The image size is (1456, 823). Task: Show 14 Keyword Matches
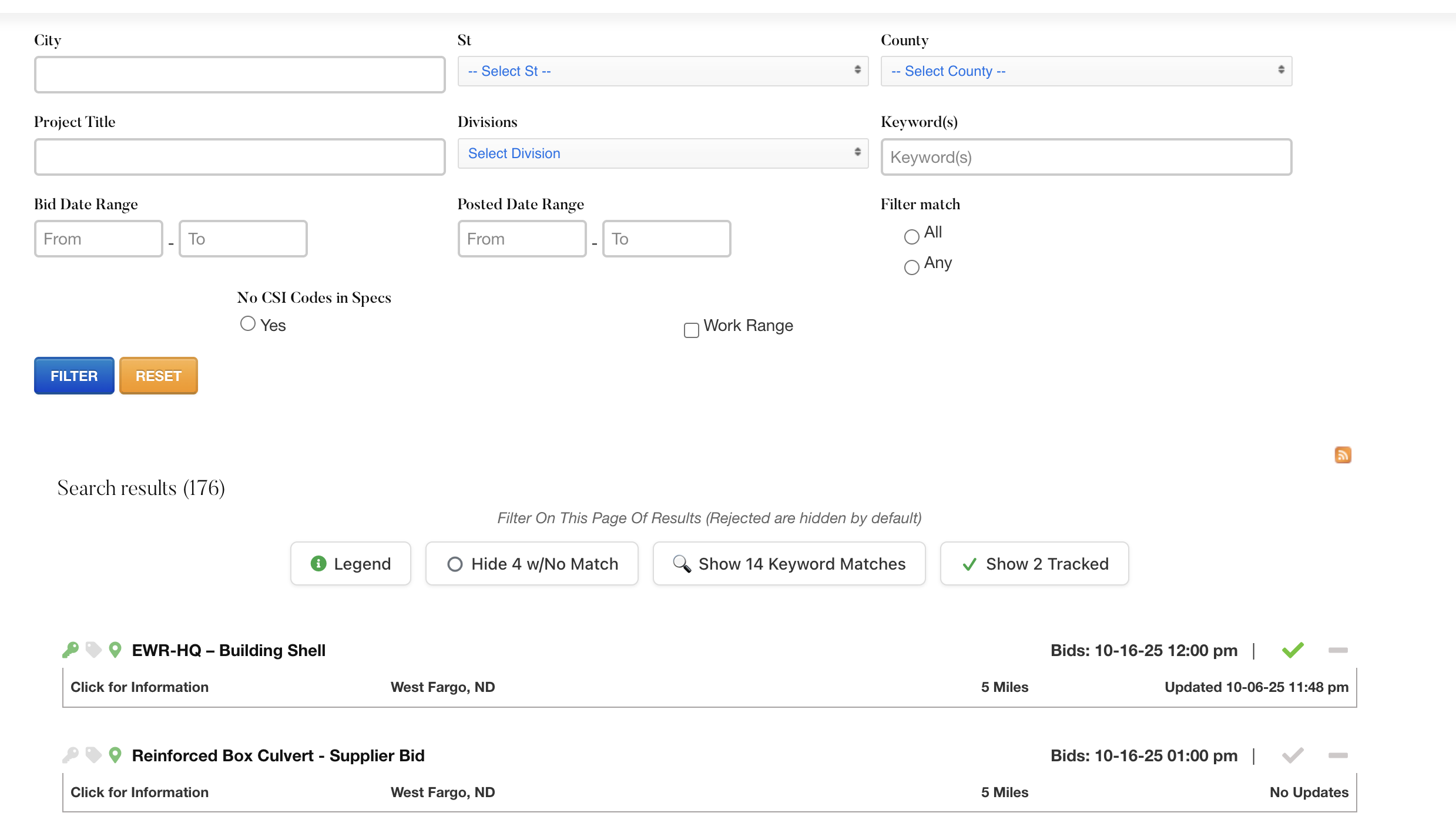point(789,563)
